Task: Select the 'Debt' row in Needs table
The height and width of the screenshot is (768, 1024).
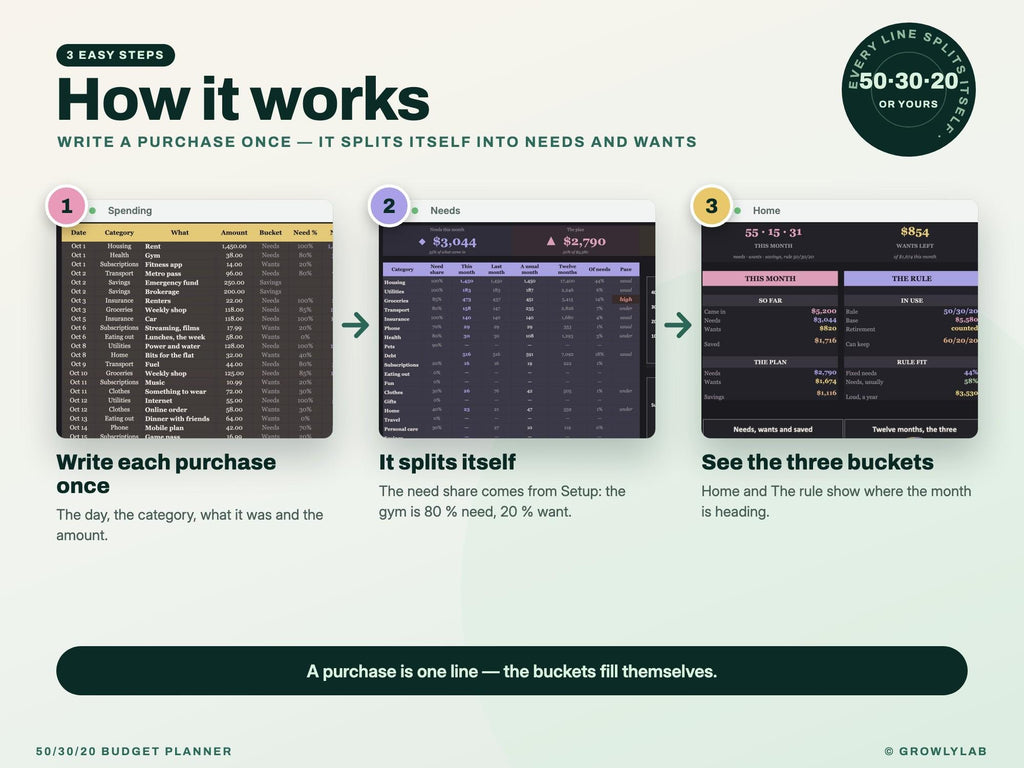Action: tap(511, 355)
